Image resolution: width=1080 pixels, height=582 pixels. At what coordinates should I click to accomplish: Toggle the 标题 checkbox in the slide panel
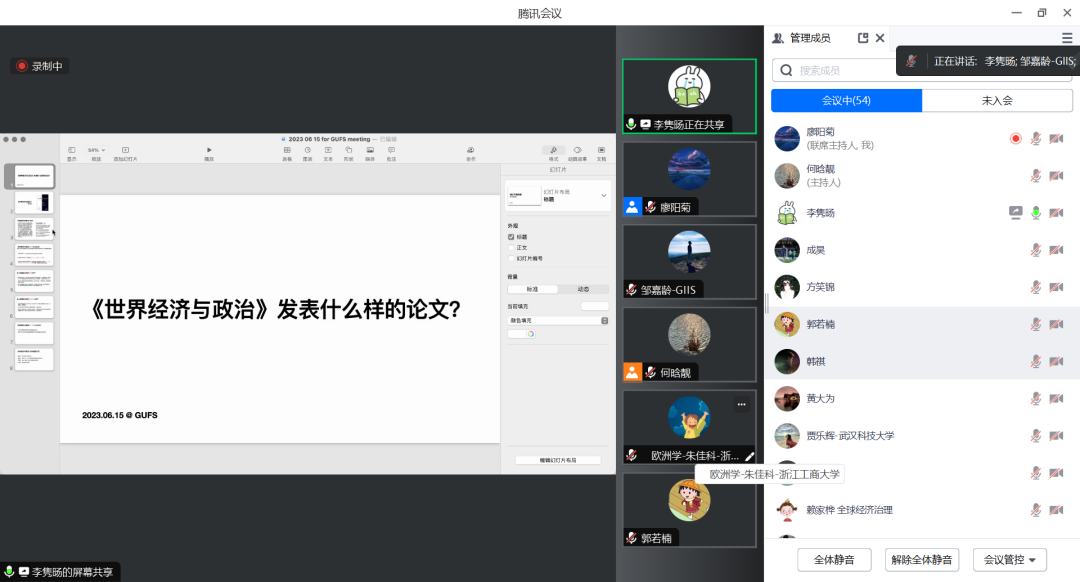[x=511, y=237]
